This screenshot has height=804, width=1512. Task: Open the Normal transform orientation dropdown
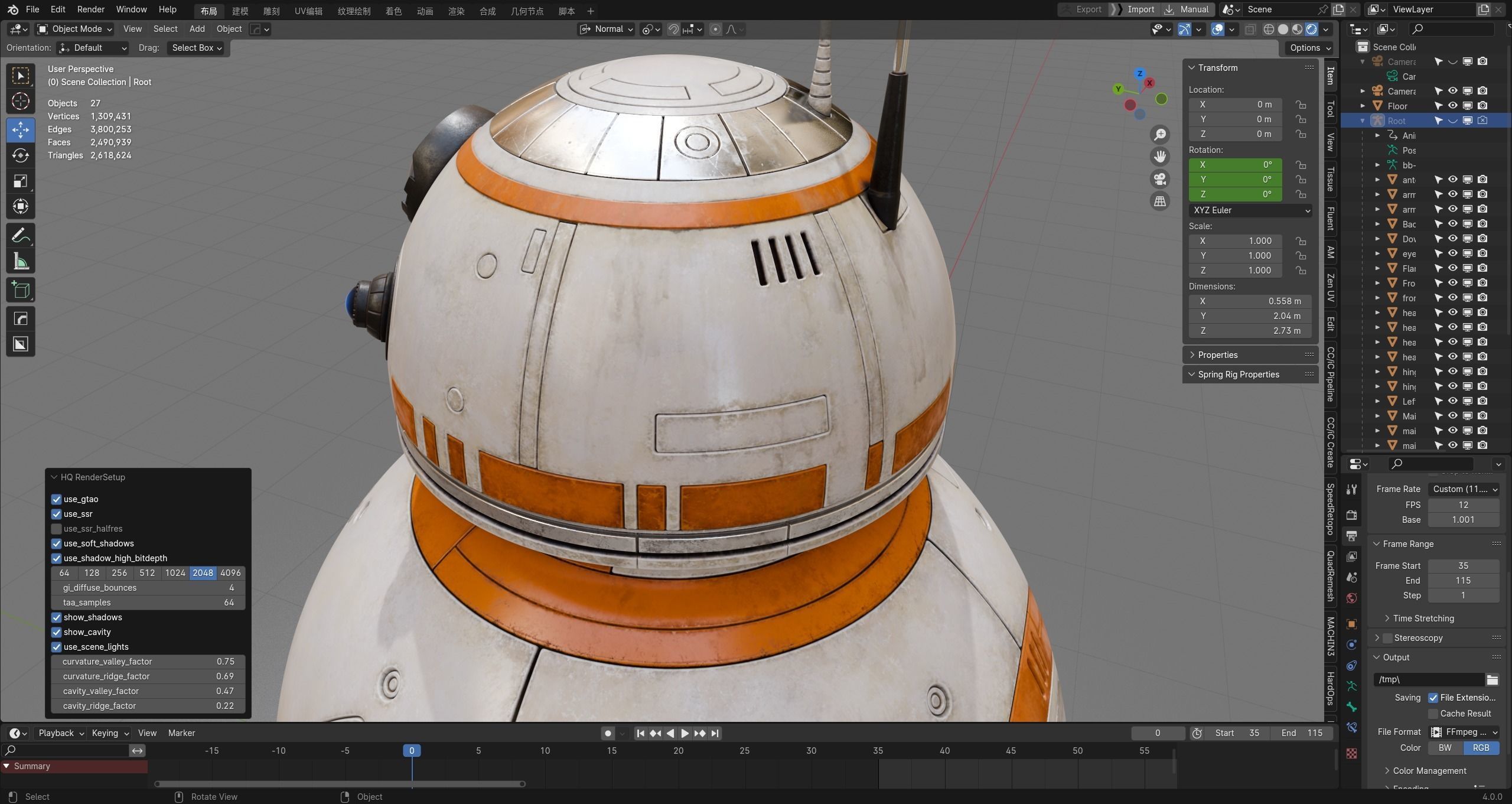606,29
